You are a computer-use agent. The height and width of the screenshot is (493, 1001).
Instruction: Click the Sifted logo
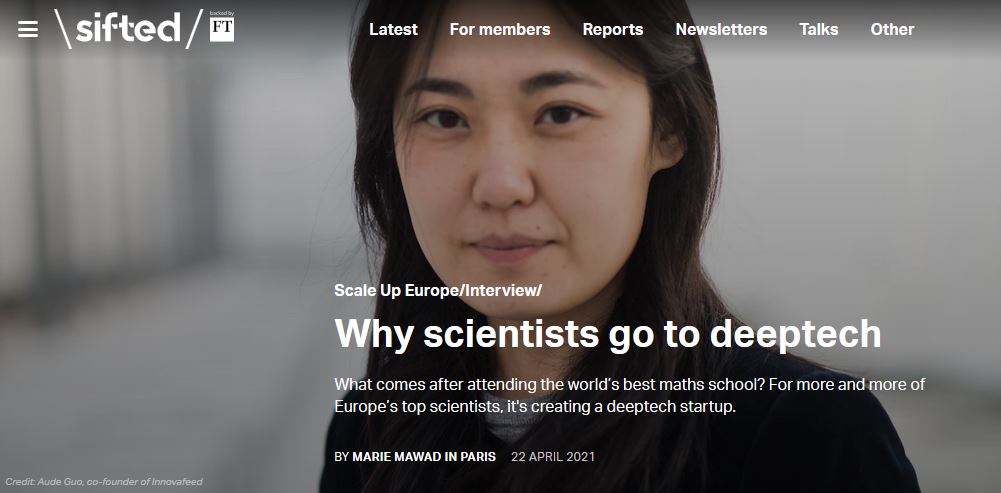click(128, 29)
